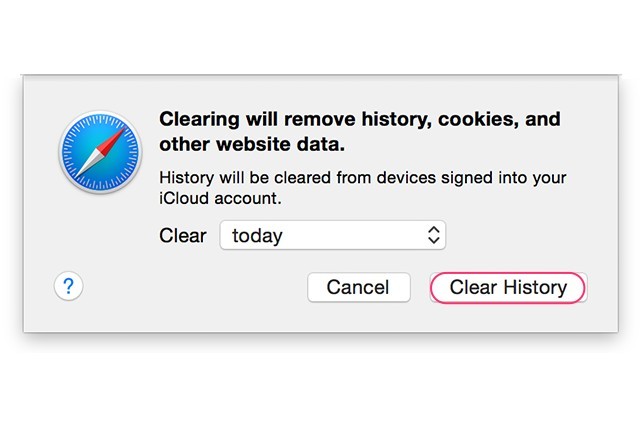640x426 pixels.
Task: Dismiss the dialog with Cancel
Action: pos(358,287)
